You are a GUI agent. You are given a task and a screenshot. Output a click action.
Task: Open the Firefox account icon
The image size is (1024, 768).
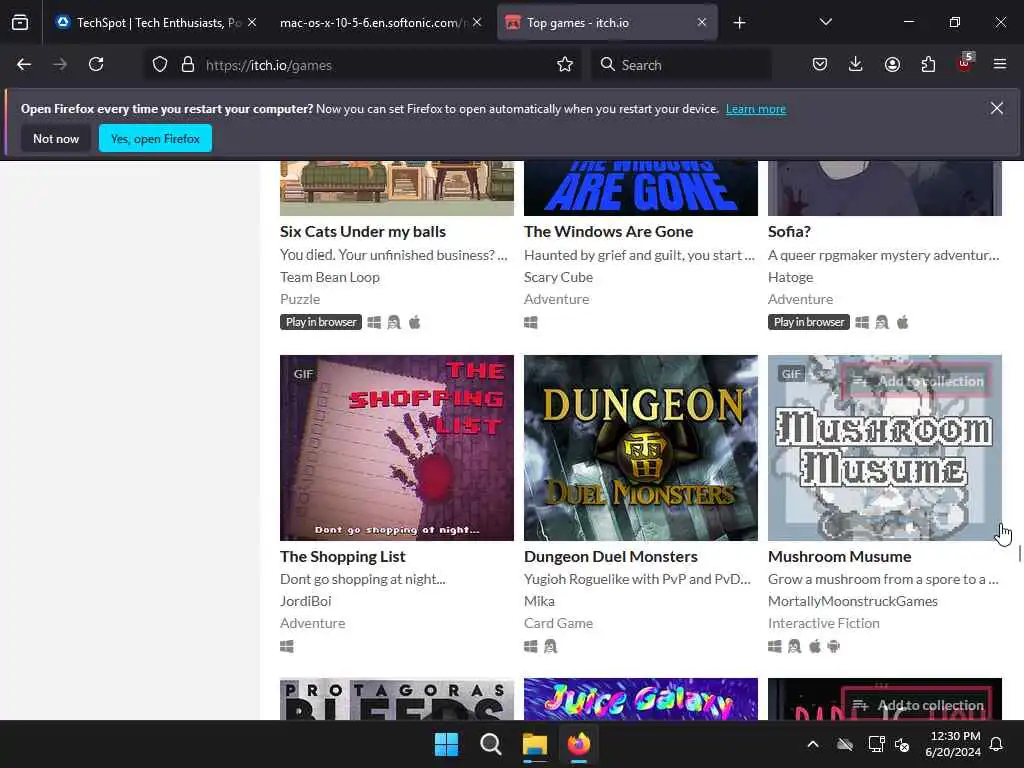pos(892,65)
